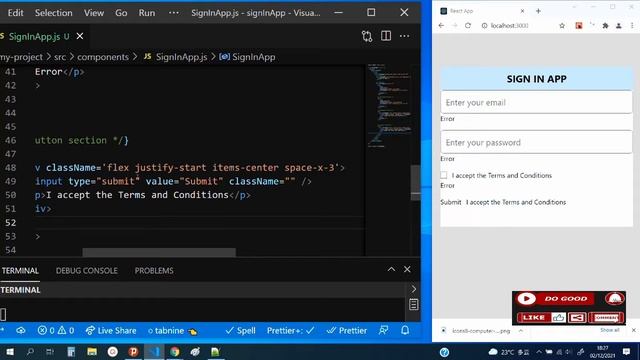Close the browser downloads bar
This screenshot has width=640, height=360.
[x=633, y=330]
